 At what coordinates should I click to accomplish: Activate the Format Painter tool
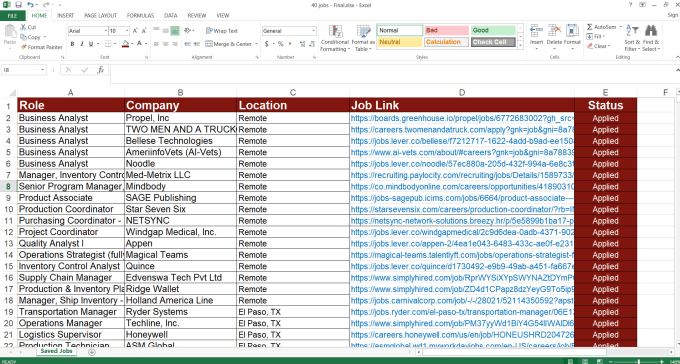click(41, 47)
